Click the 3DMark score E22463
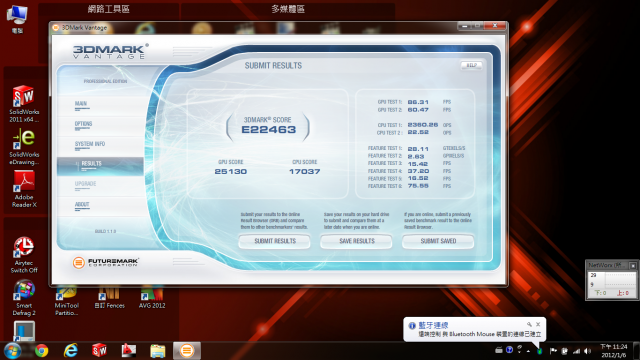Image resolution: width=640 pixels, height=360 pixels. point(268,130)
